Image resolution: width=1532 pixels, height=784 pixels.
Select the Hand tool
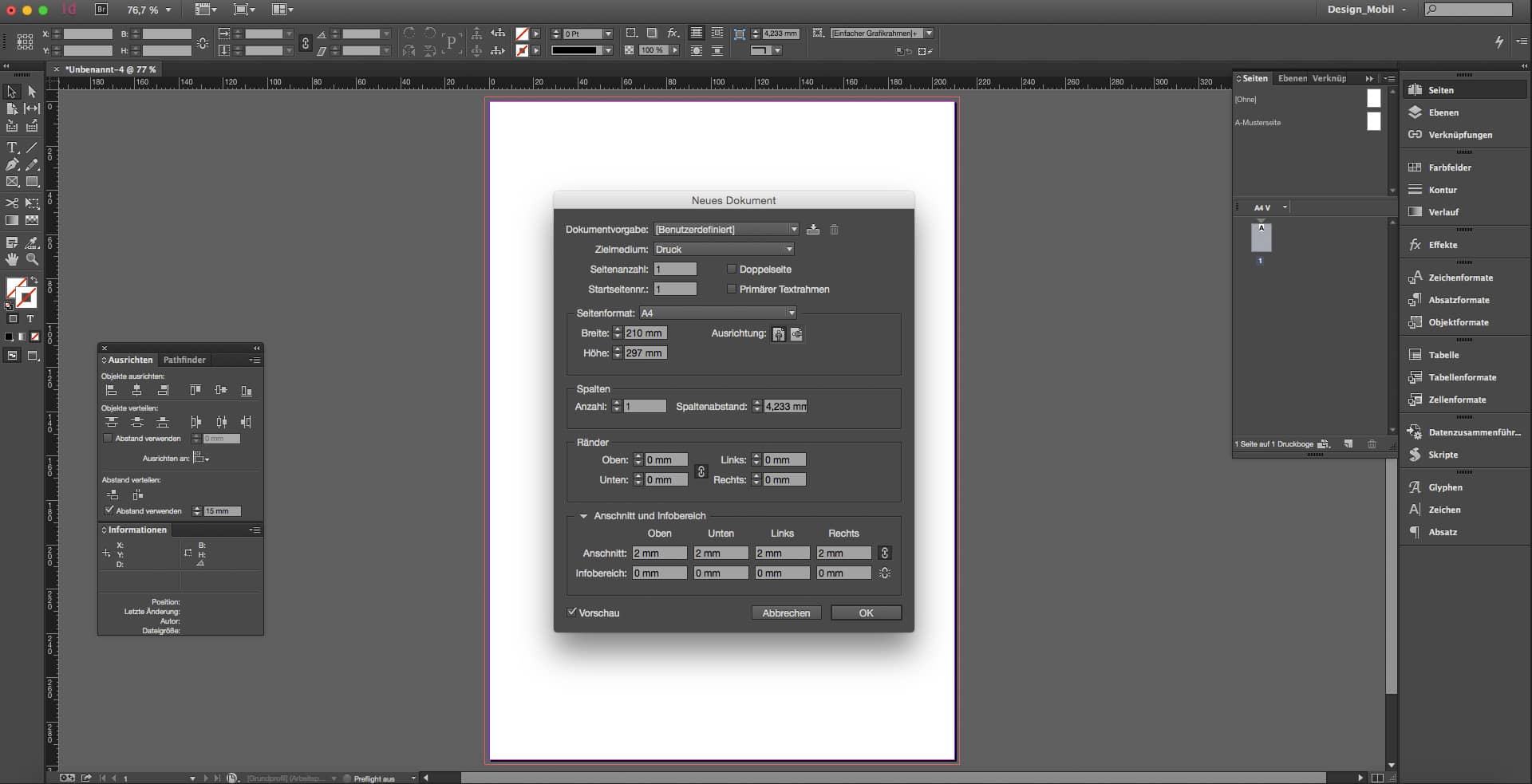point(12,259)
